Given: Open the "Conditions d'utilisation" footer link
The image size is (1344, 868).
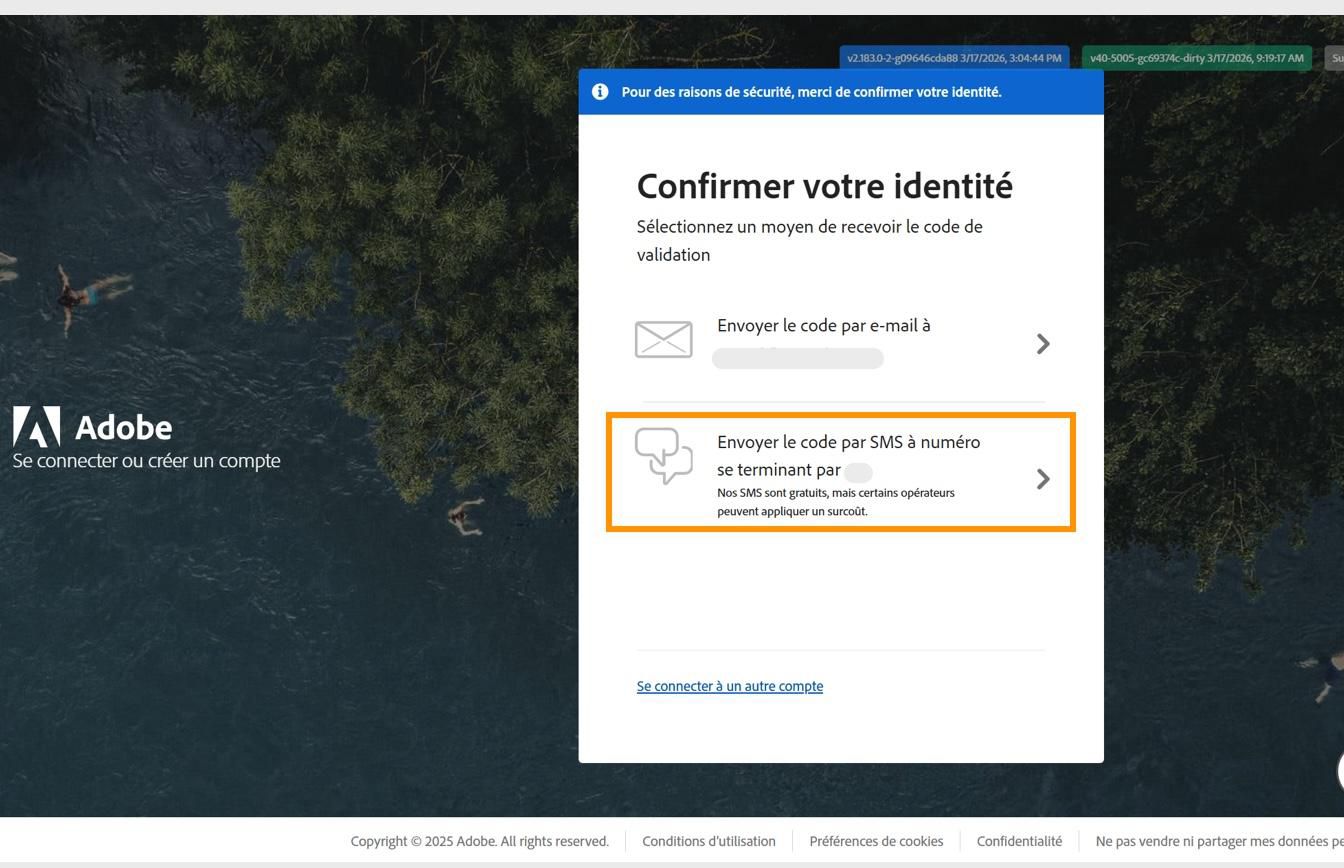Looking at the screenshot, I should pyautogui.click(x=708, y=841).
